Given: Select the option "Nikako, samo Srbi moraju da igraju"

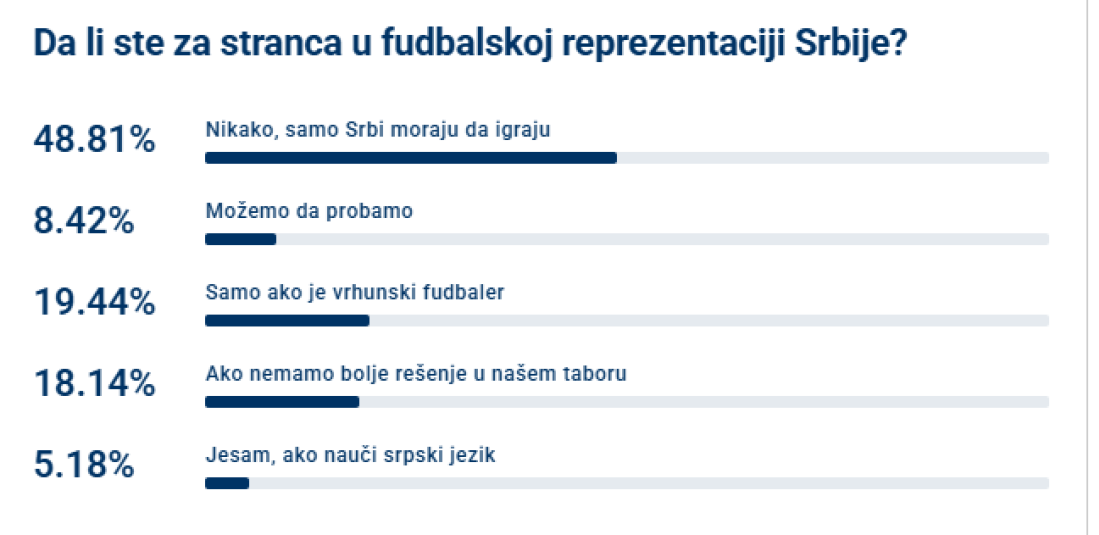Looking at the screenshot, I should [378, 129].
